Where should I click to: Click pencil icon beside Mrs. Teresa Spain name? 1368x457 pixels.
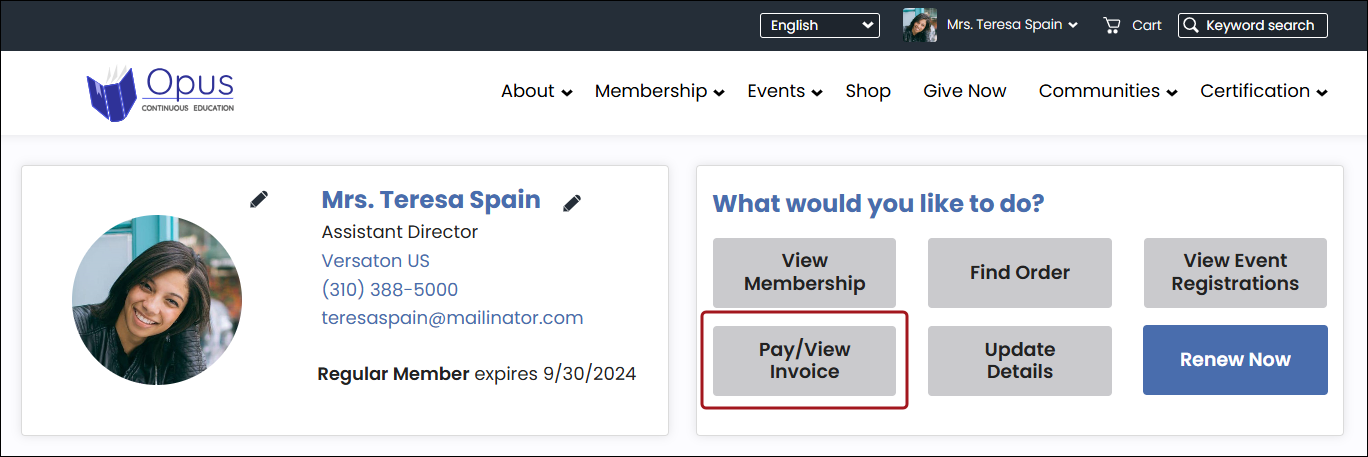(572, 203)
